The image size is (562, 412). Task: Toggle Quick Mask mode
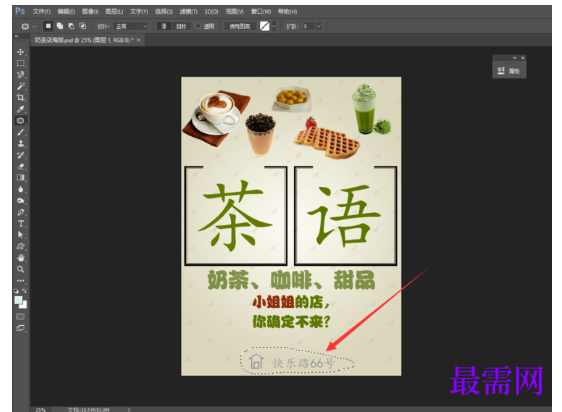point(20,317)
